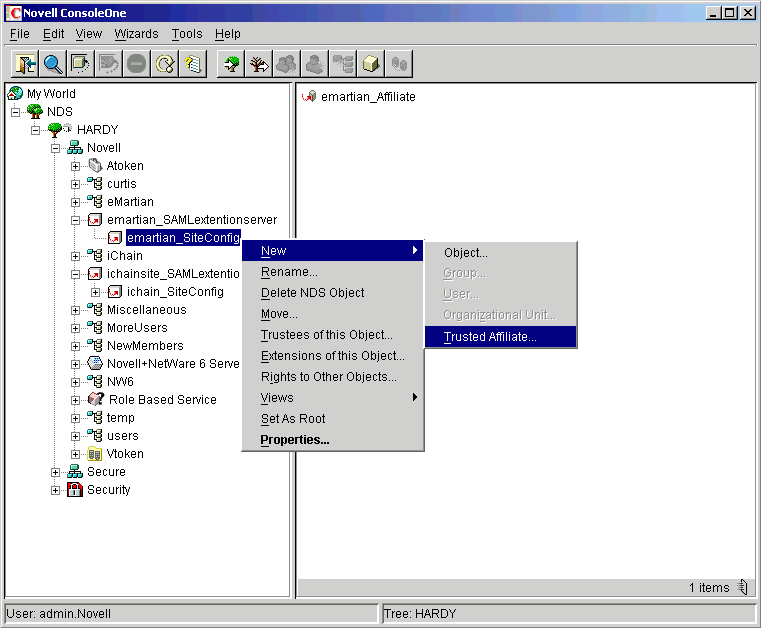The width and height of the screenshot is (761, 628).
Task: Collapse the HARDY tree node
Action: coord(35,130)
